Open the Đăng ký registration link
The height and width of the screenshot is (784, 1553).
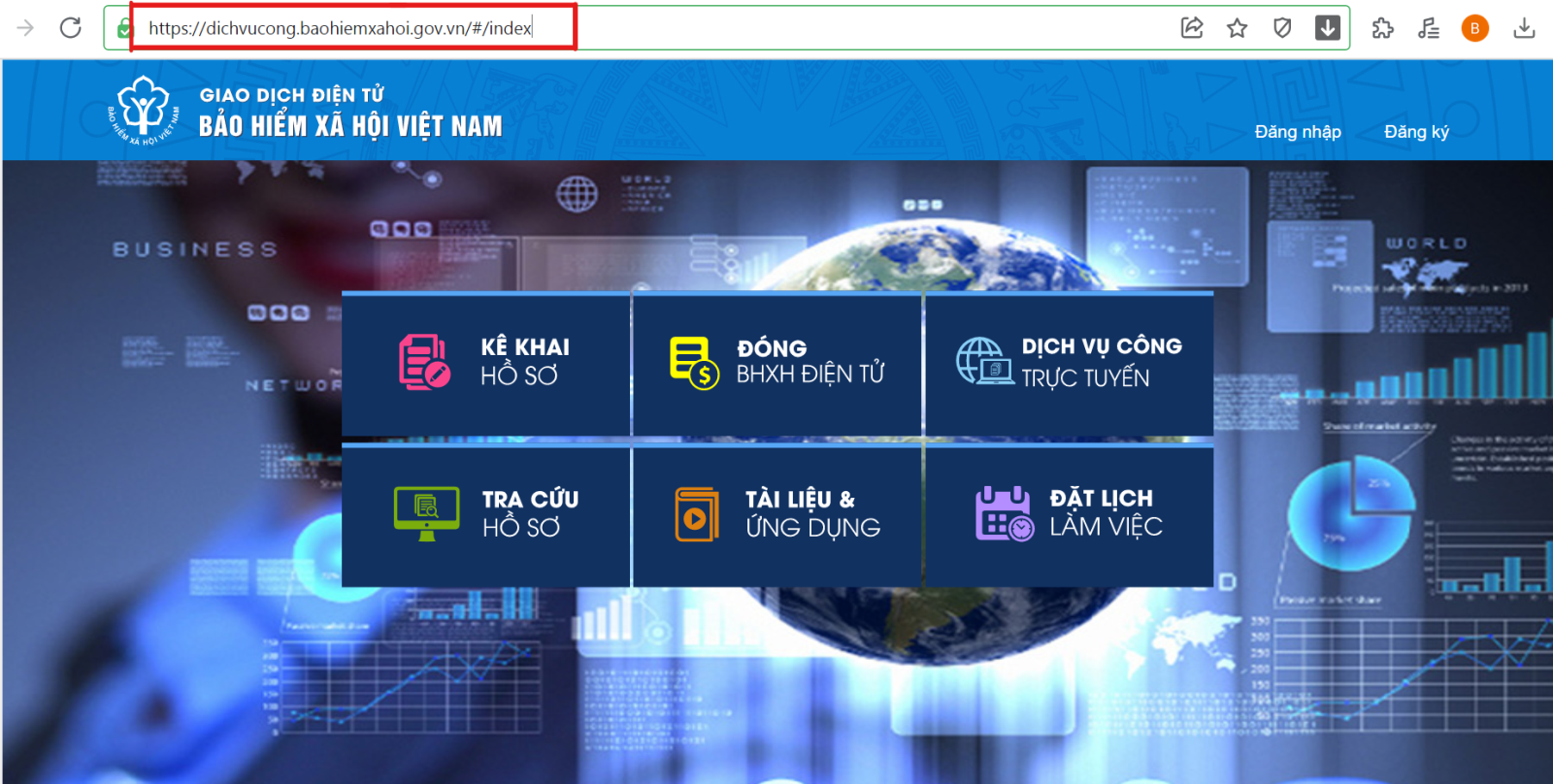tap(1416, 132)
